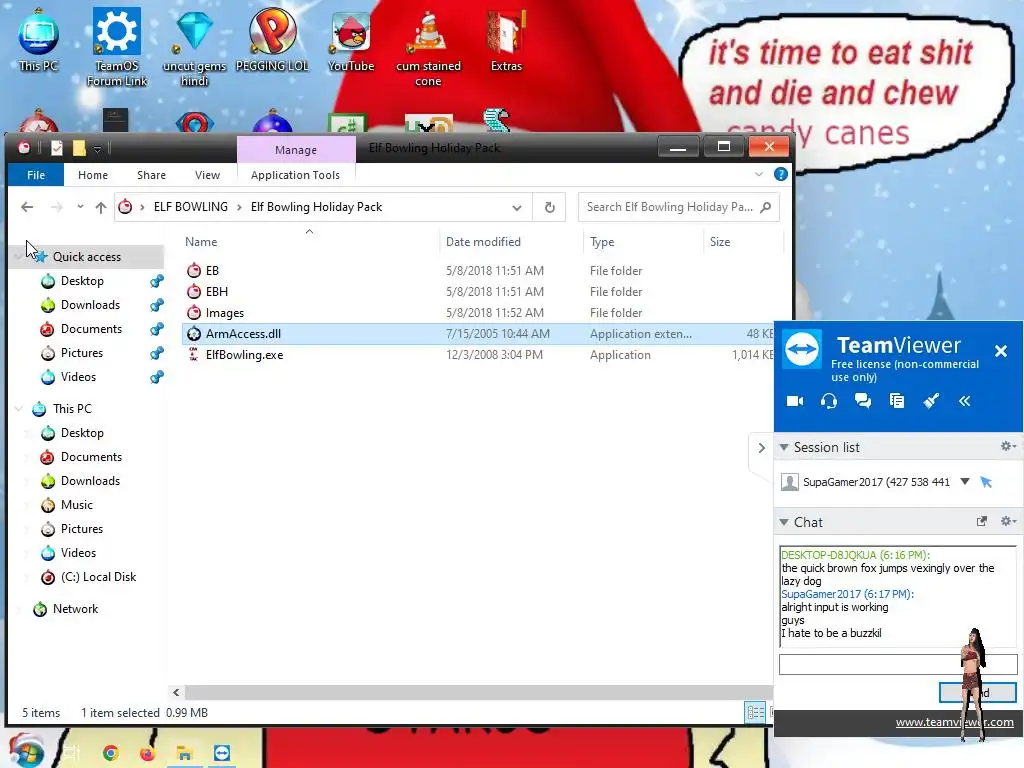This screenshot has width=1024, height=768.
Task: Sort files by Date modified column
Action: pyautogui.click(x=483, y=242)
